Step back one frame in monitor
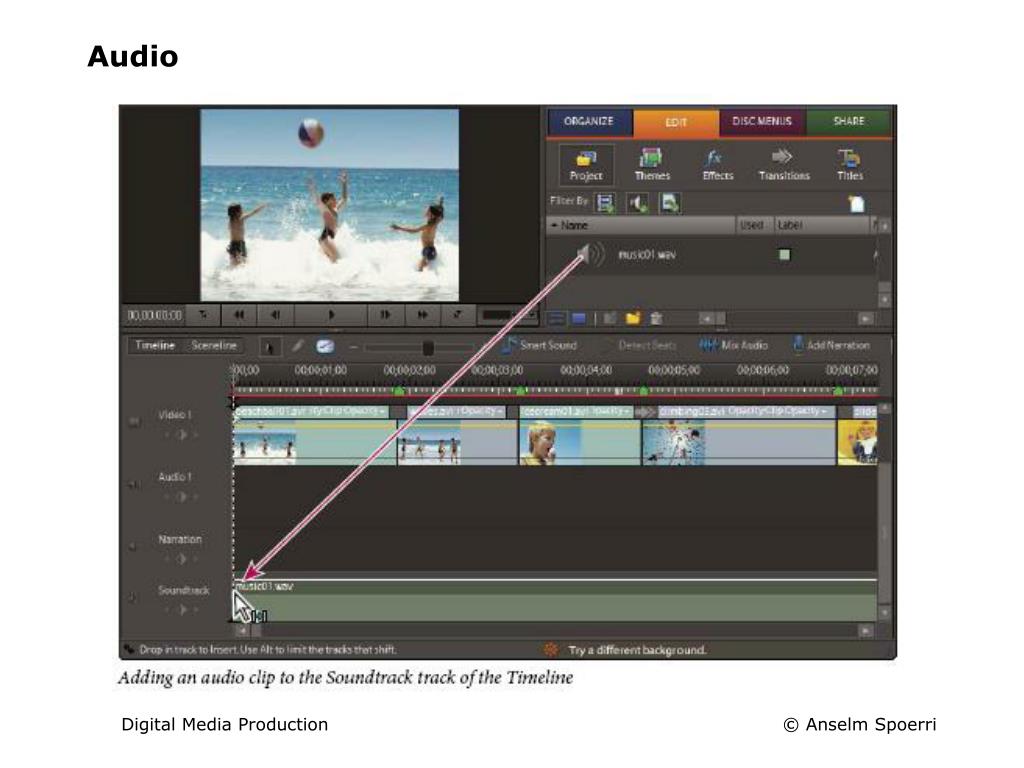 276,315
